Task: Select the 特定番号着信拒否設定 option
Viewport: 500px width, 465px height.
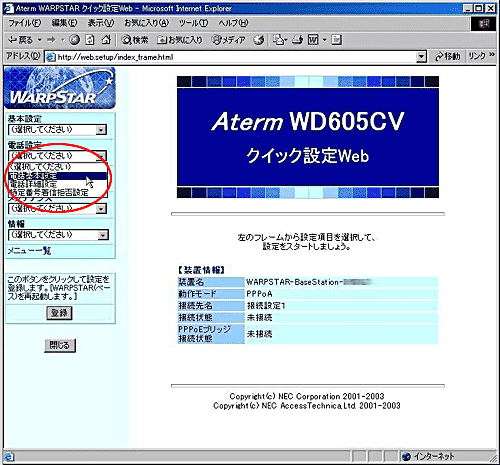Action: coord(57,192)
